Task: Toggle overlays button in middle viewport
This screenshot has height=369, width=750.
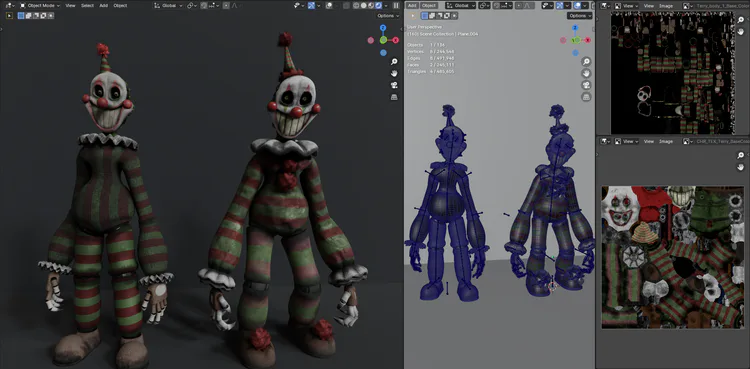Action: coord(577,6)
